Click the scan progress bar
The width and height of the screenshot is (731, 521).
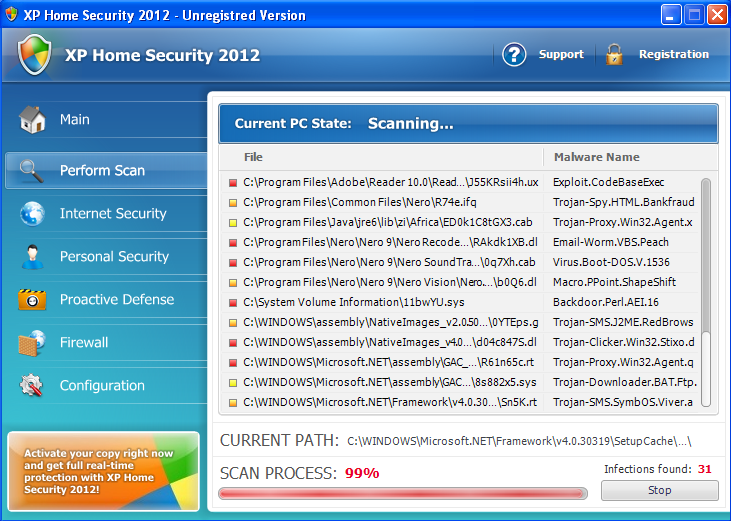(x=402, y=493)
